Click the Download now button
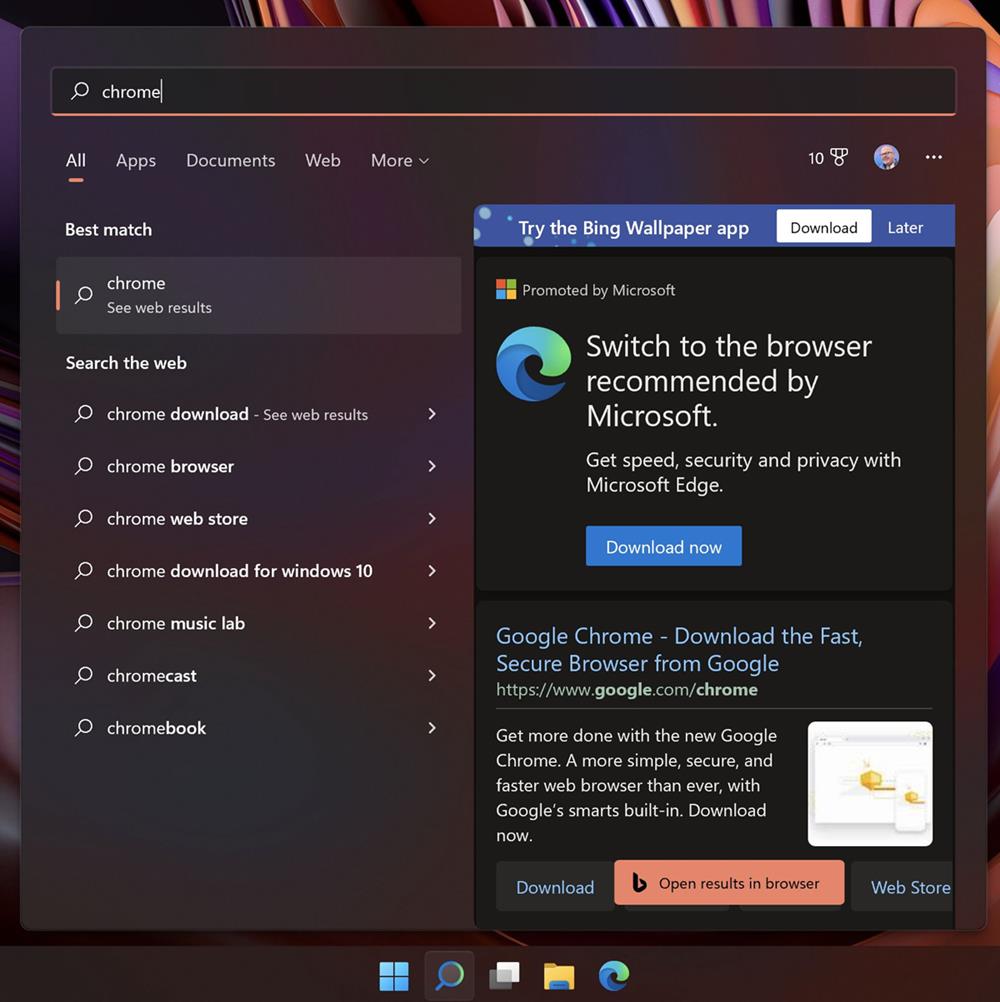Screen dimensions: 1000x1002 [x=663, y=546]
